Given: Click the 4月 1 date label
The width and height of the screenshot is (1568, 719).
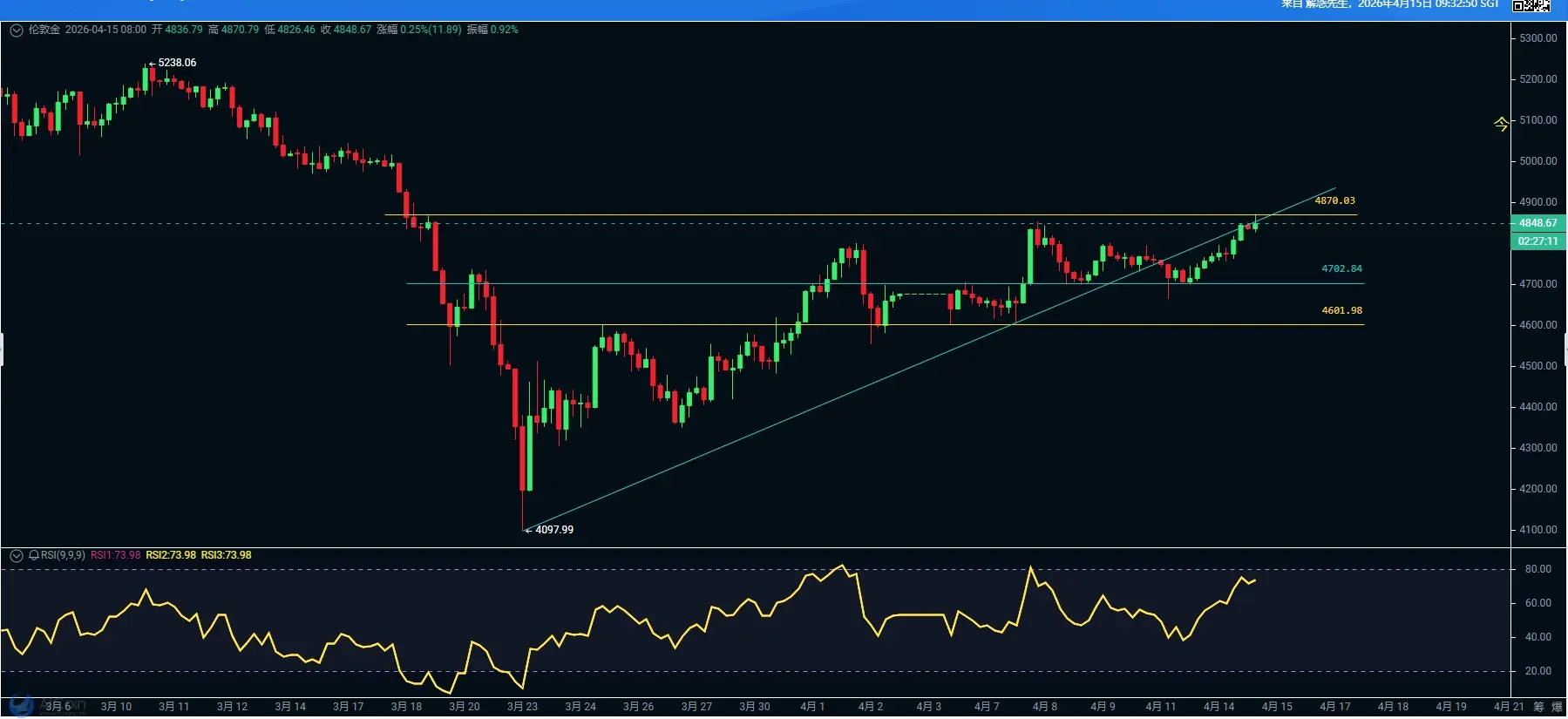Looking at the screenshot, I should pos(812,707).
